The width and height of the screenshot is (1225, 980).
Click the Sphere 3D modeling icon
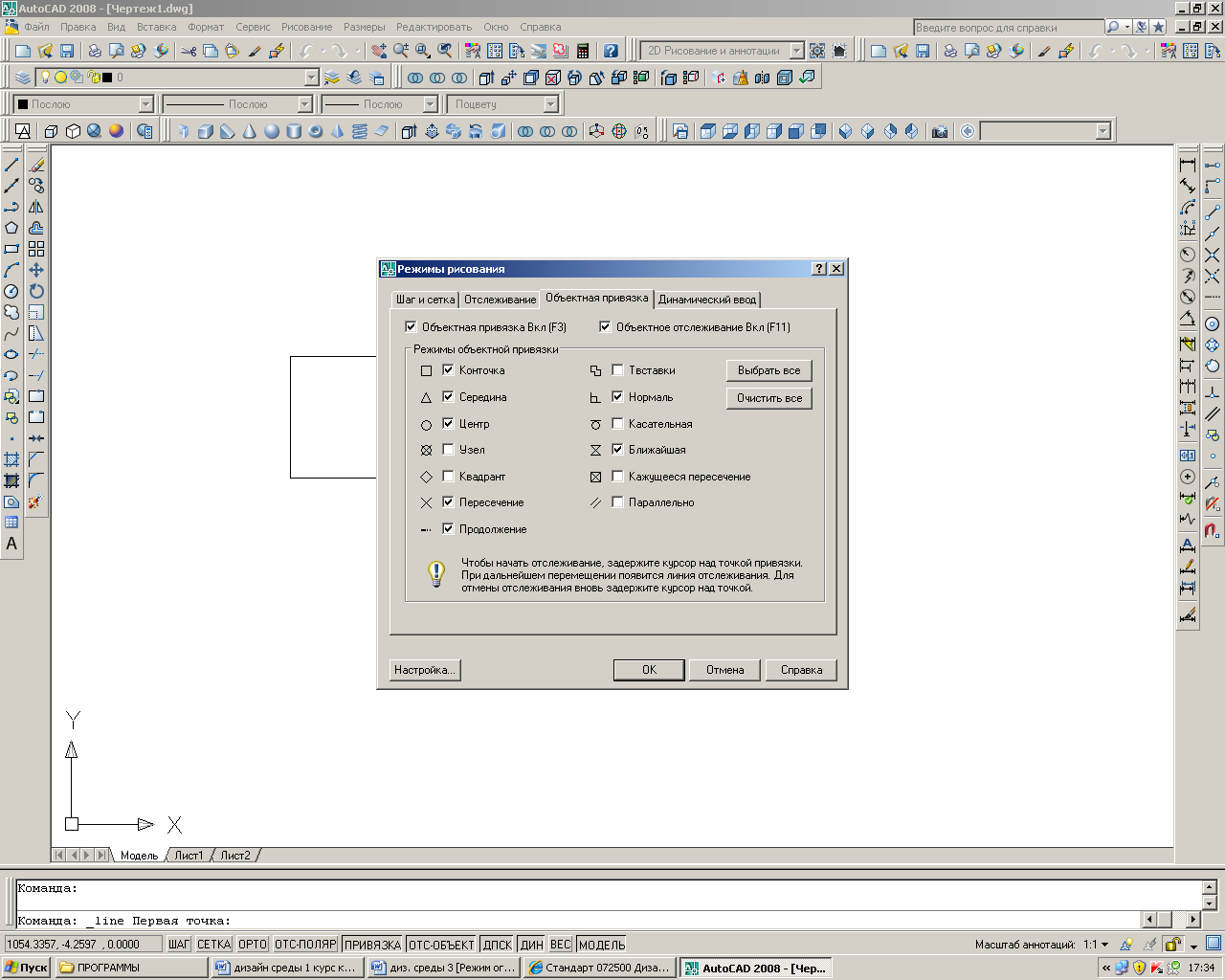tap(271, 131)
